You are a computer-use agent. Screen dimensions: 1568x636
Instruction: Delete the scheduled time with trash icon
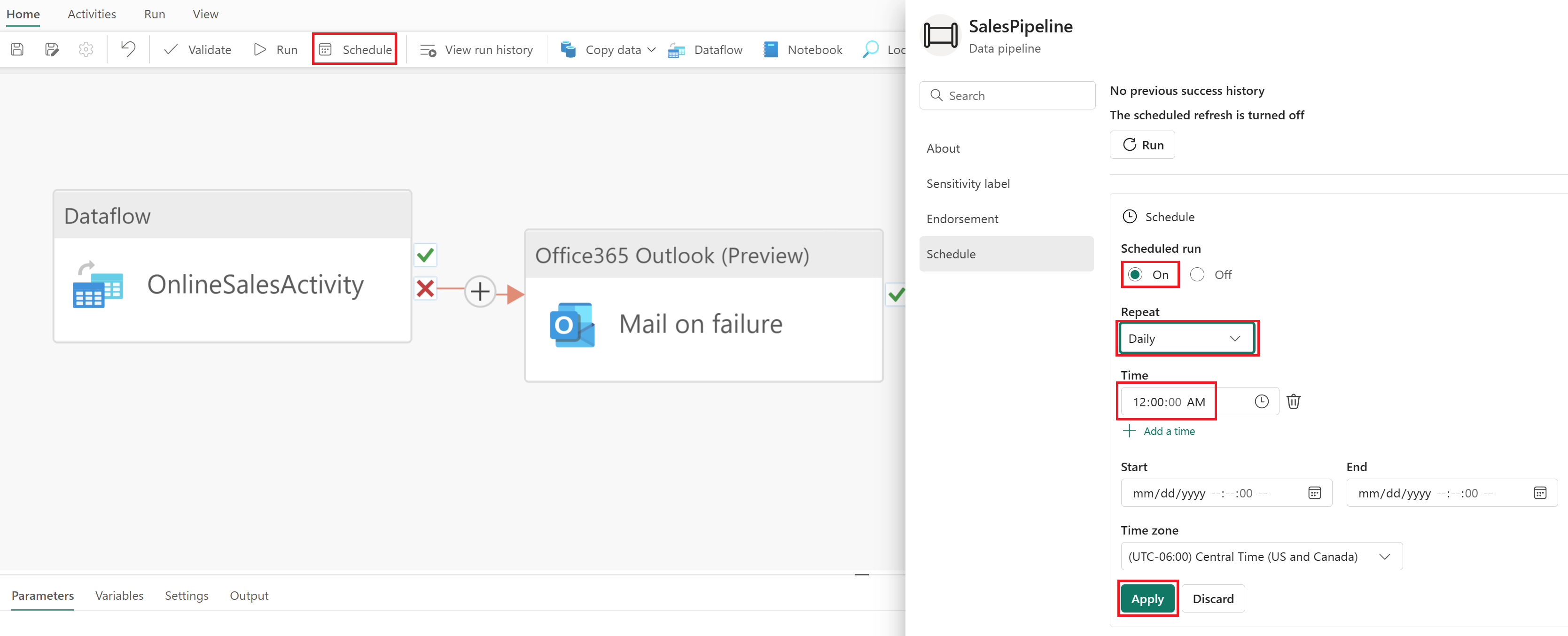coord(1294,402)
